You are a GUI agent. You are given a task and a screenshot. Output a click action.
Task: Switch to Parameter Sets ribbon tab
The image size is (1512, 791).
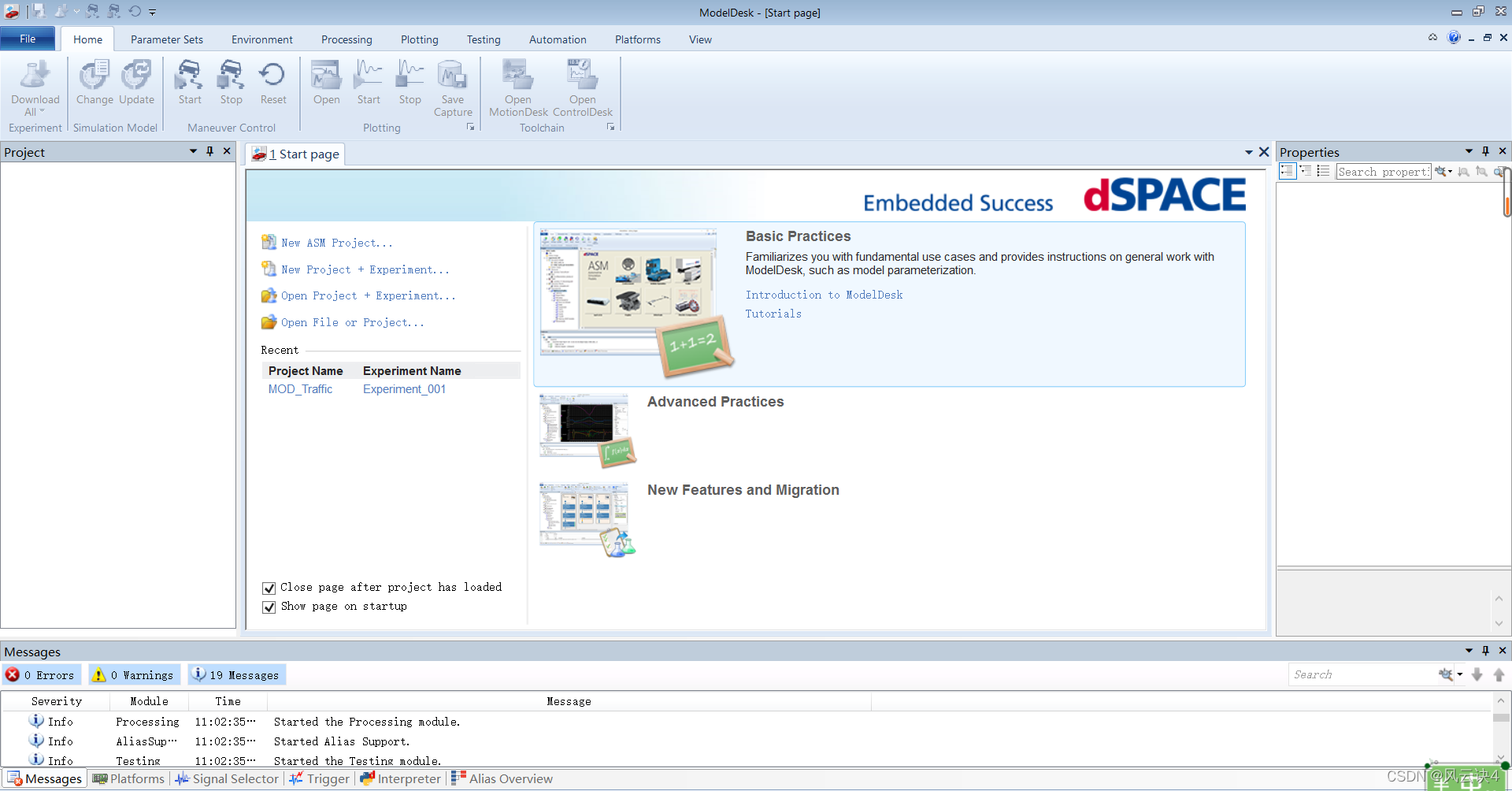(x=167, y=39)
